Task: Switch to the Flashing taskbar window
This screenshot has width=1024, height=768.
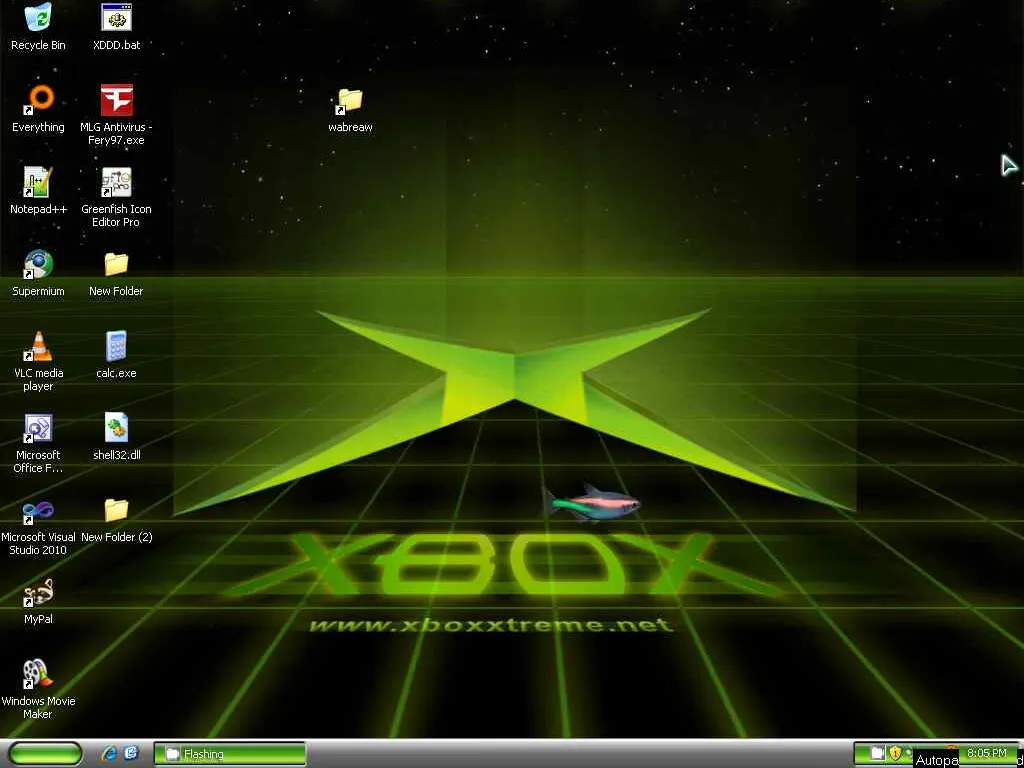Action: click(230, 754)
